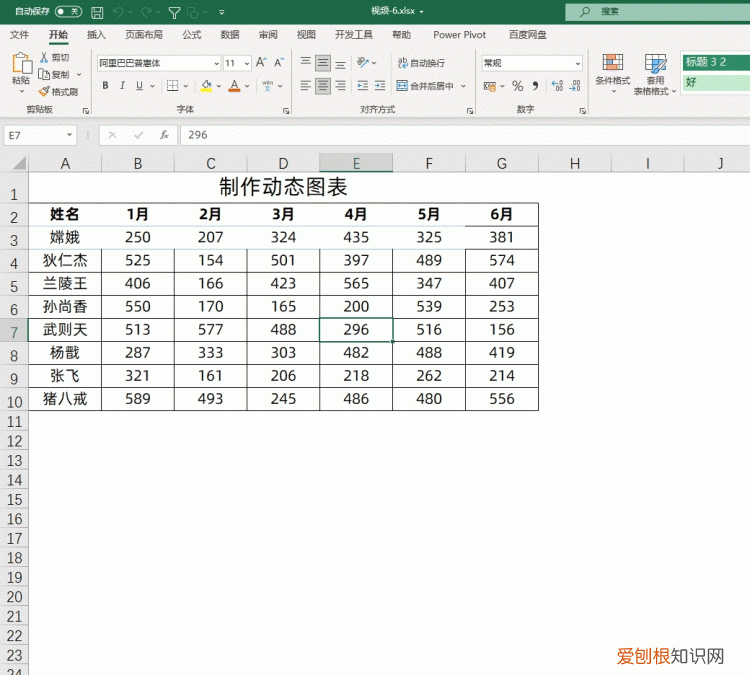The image size is (750, 675).
Task: Open Font settings dialog launcher
Action: coord(286,111)
